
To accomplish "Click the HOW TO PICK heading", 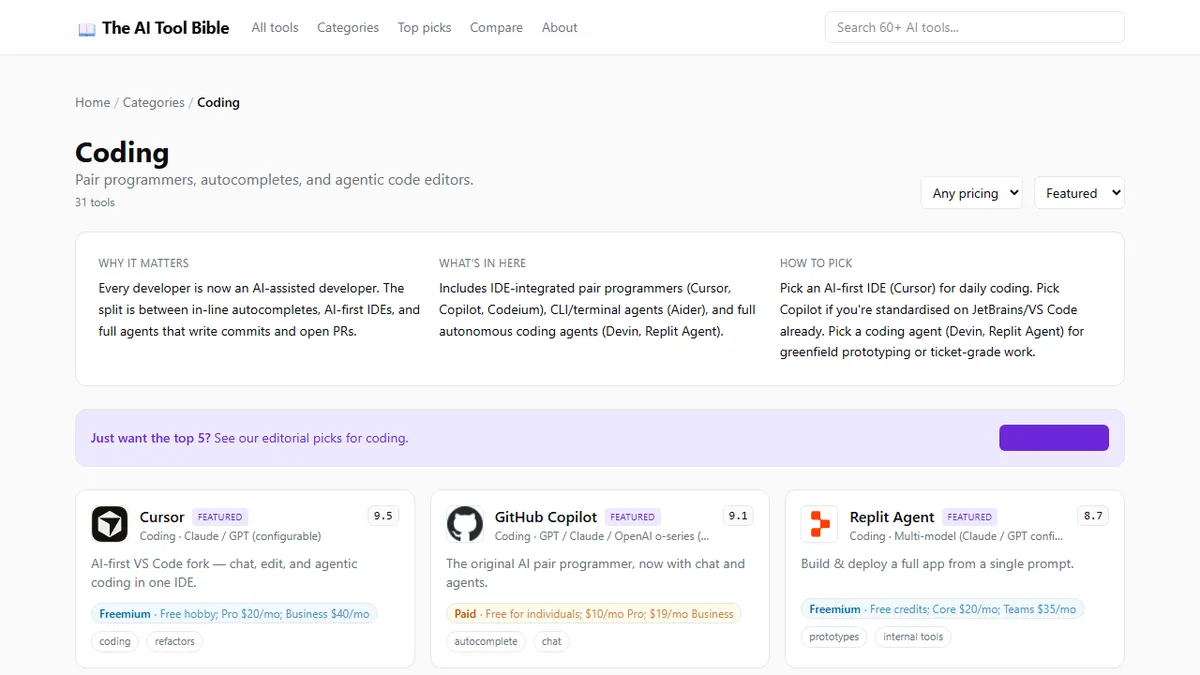I will [x=816, y=263].
